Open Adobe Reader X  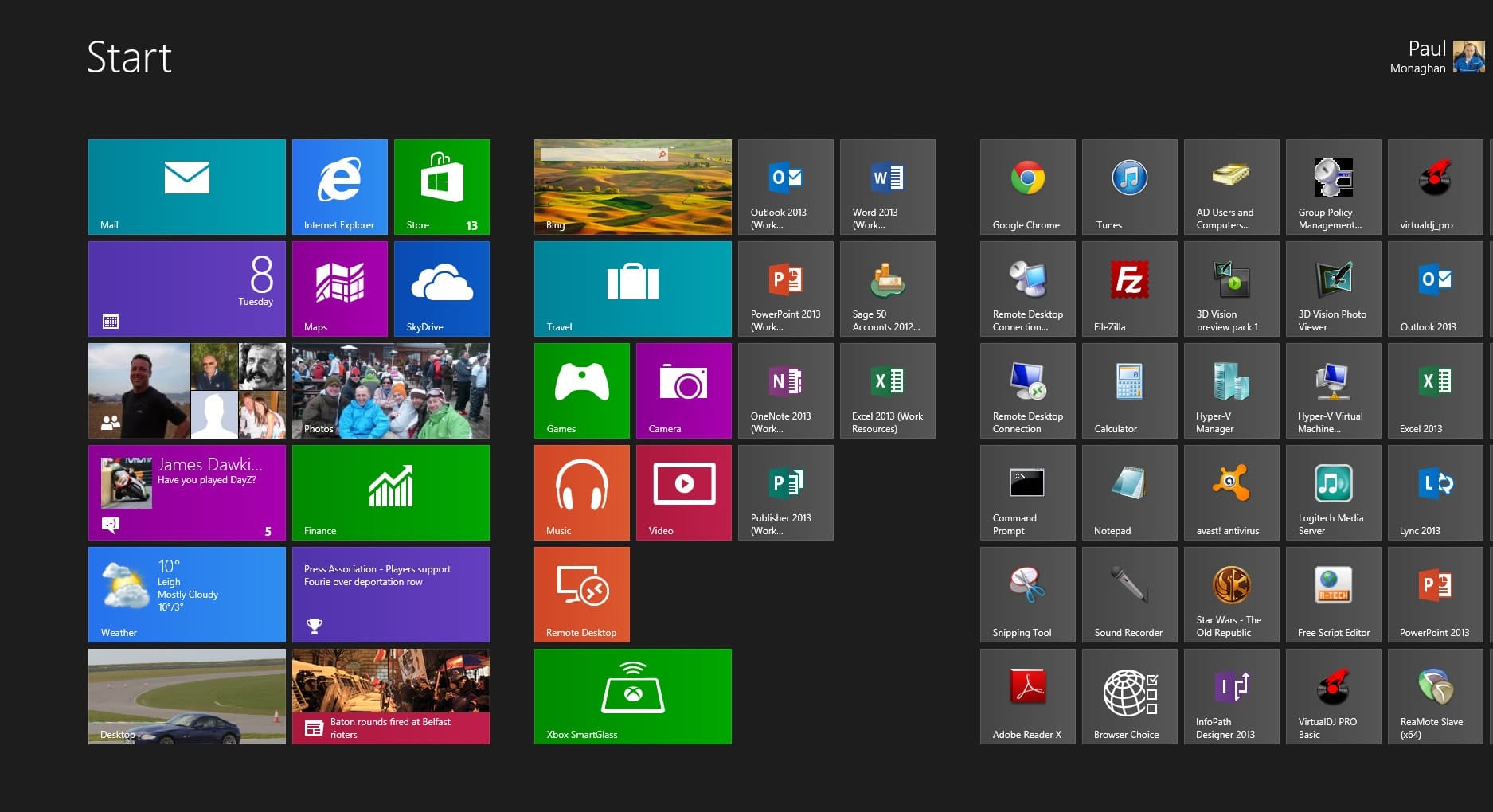pyautogui.click(x=1028, y=697)
